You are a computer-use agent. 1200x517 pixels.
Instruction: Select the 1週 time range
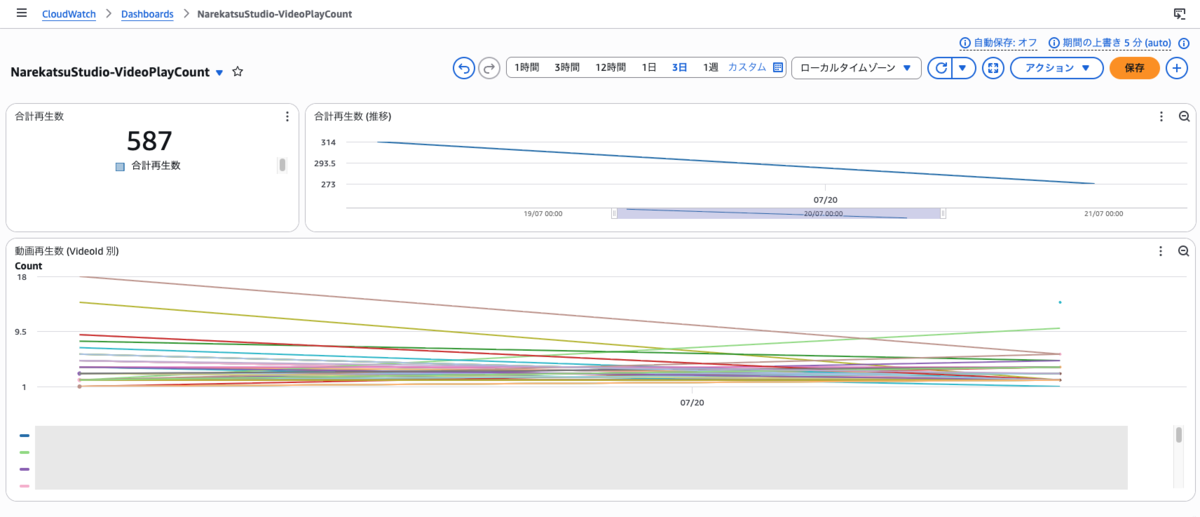coord(710,68)
